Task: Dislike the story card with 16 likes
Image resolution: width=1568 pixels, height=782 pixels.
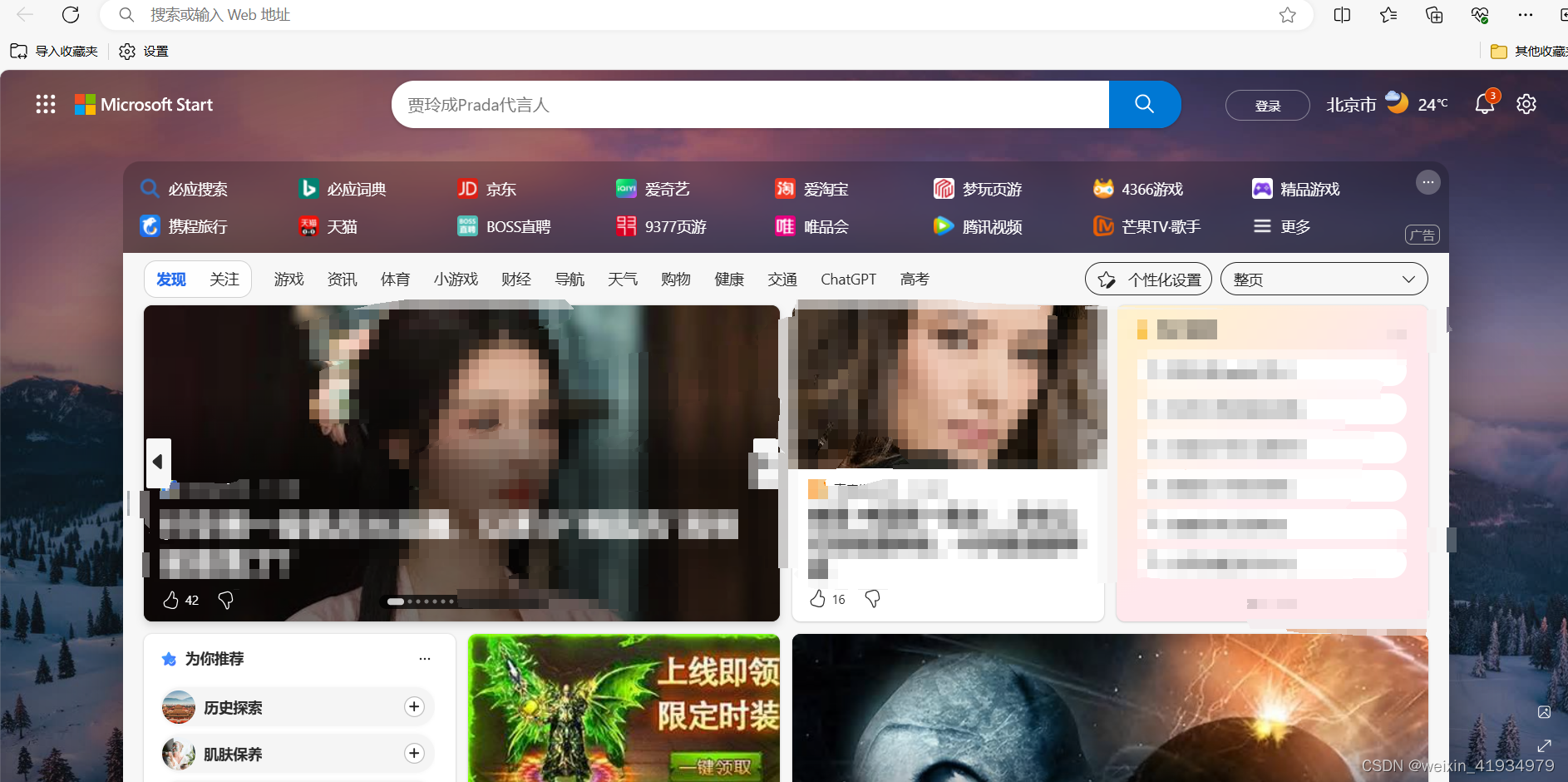Action: point(872,599)
